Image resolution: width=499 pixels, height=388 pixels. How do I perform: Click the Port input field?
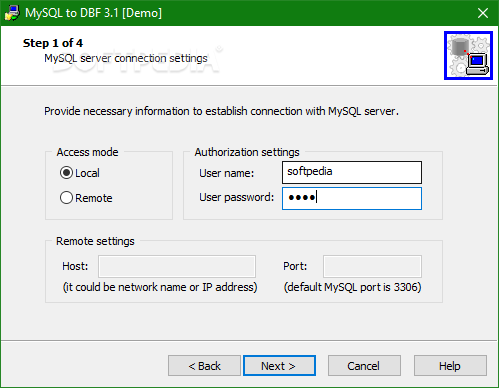coord(372,266)
